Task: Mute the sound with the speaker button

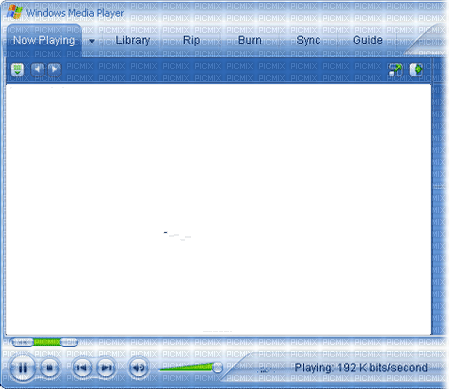Action: click(138, 368)
